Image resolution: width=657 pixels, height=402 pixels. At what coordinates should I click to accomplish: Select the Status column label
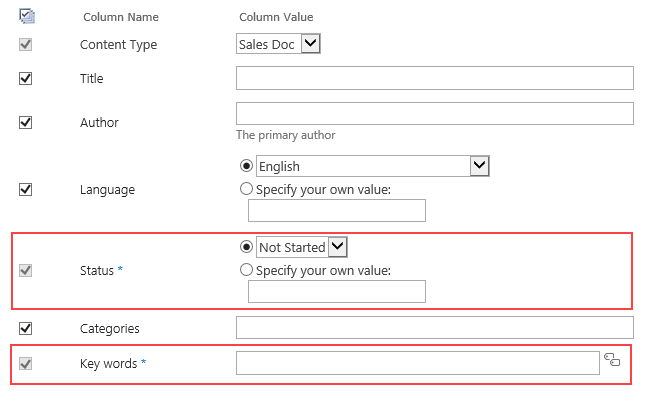[97, 270]
